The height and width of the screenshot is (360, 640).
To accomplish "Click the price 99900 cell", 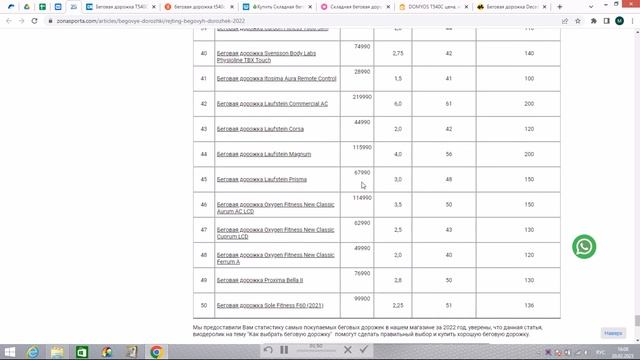I will coord(357,305).
